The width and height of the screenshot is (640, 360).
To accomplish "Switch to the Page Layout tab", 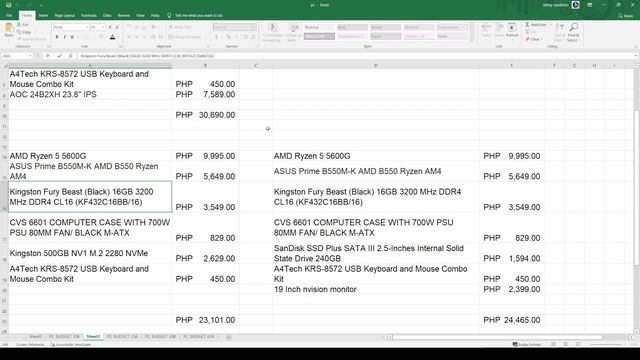I will click(64, 16).
